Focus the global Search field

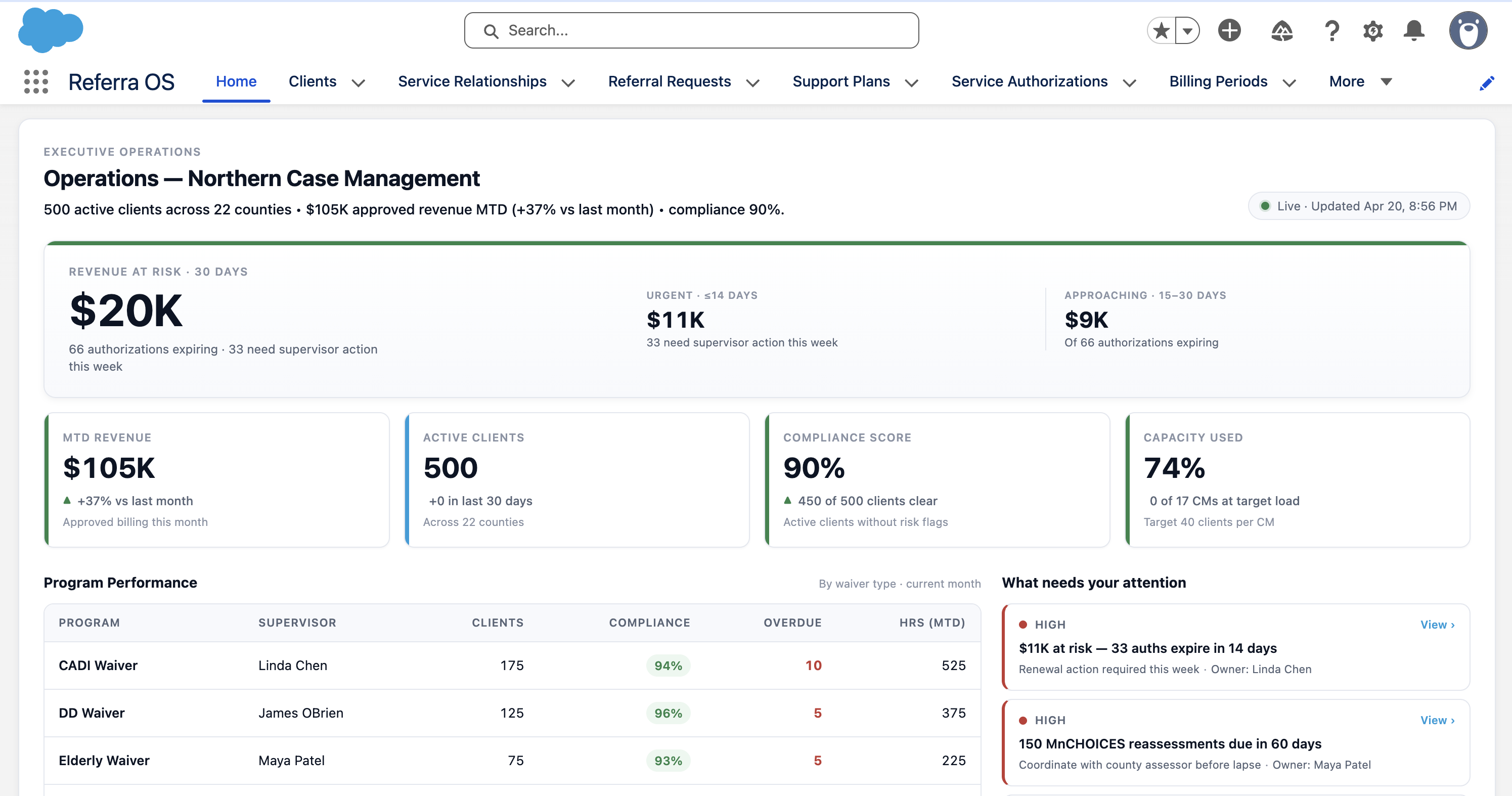pos(691,30)
